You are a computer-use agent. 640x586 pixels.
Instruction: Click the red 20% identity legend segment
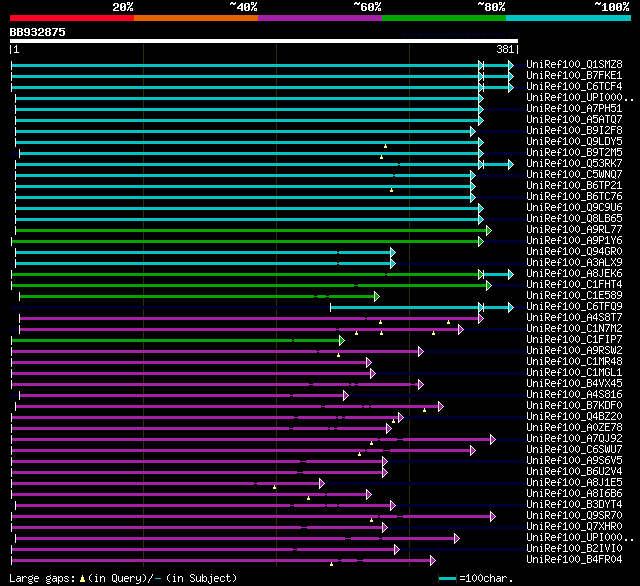(72, 18)
